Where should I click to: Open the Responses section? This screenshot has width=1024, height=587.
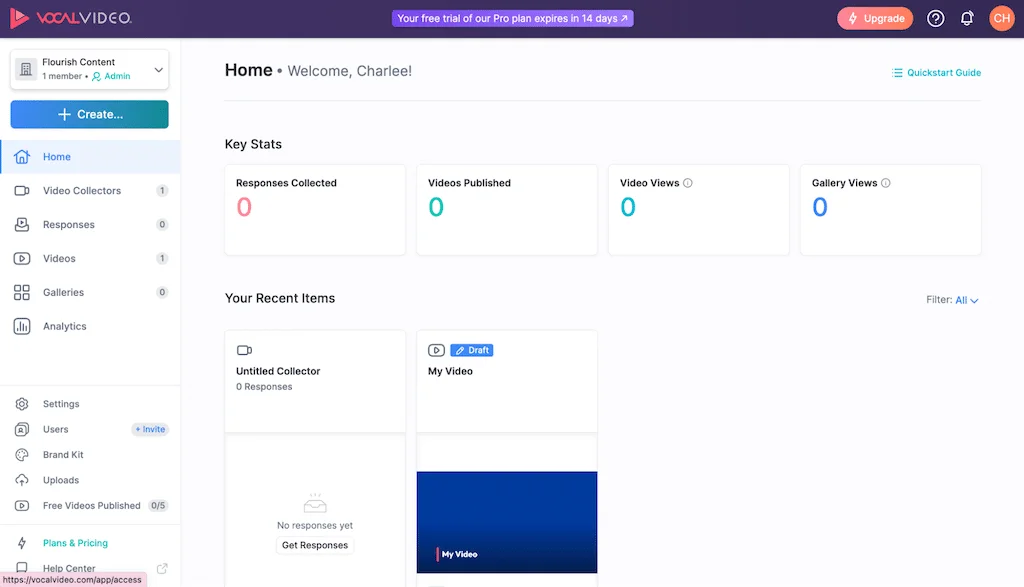click(x=67, y=224)
